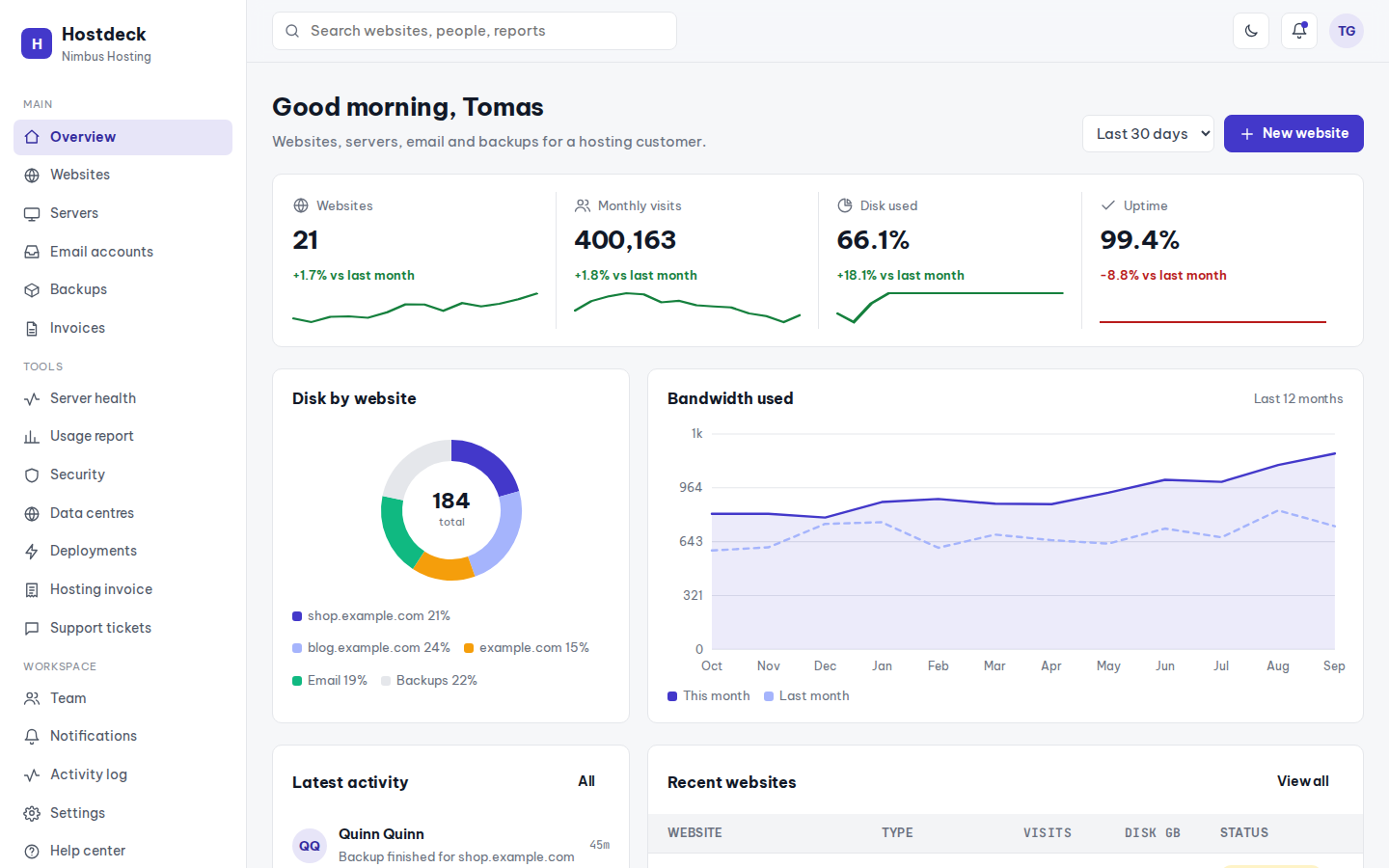Click the Last month chart legend
Image resolution: width=1389 pixels, height=868 pixels.
coord(806,695)
